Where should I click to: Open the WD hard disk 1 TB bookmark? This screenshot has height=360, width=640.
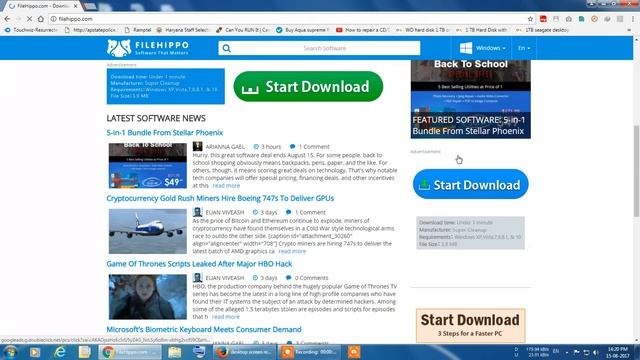click(423, 30)
